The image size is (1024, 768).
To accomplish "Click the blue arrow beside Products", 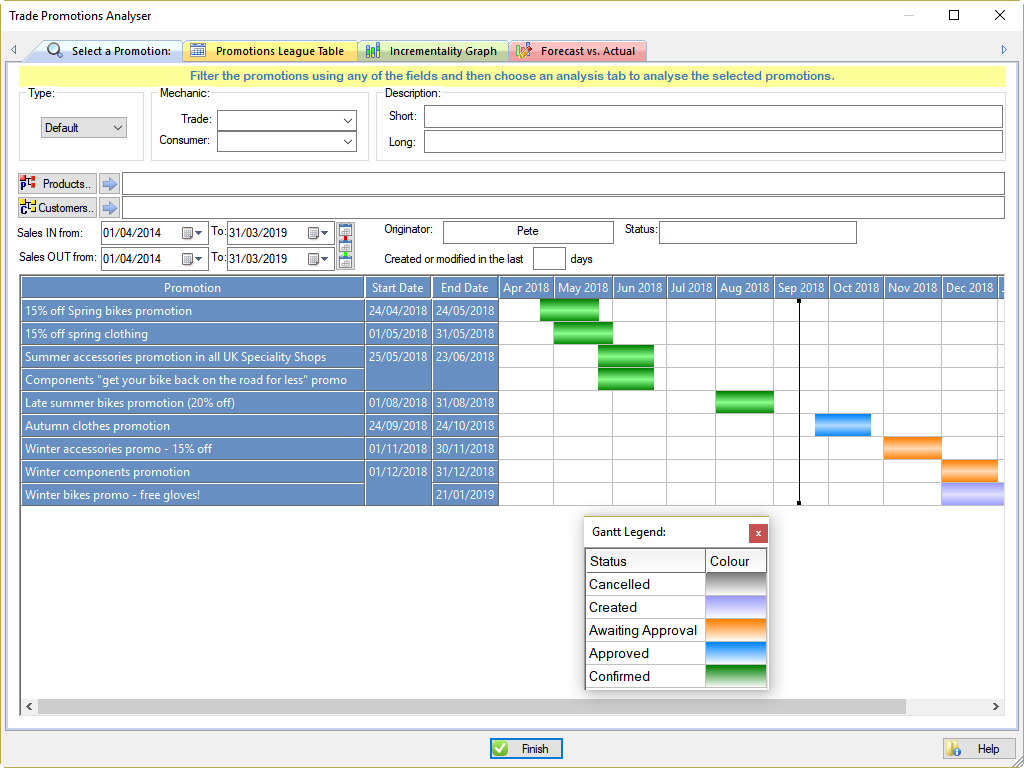I will [x=109, y=183].
